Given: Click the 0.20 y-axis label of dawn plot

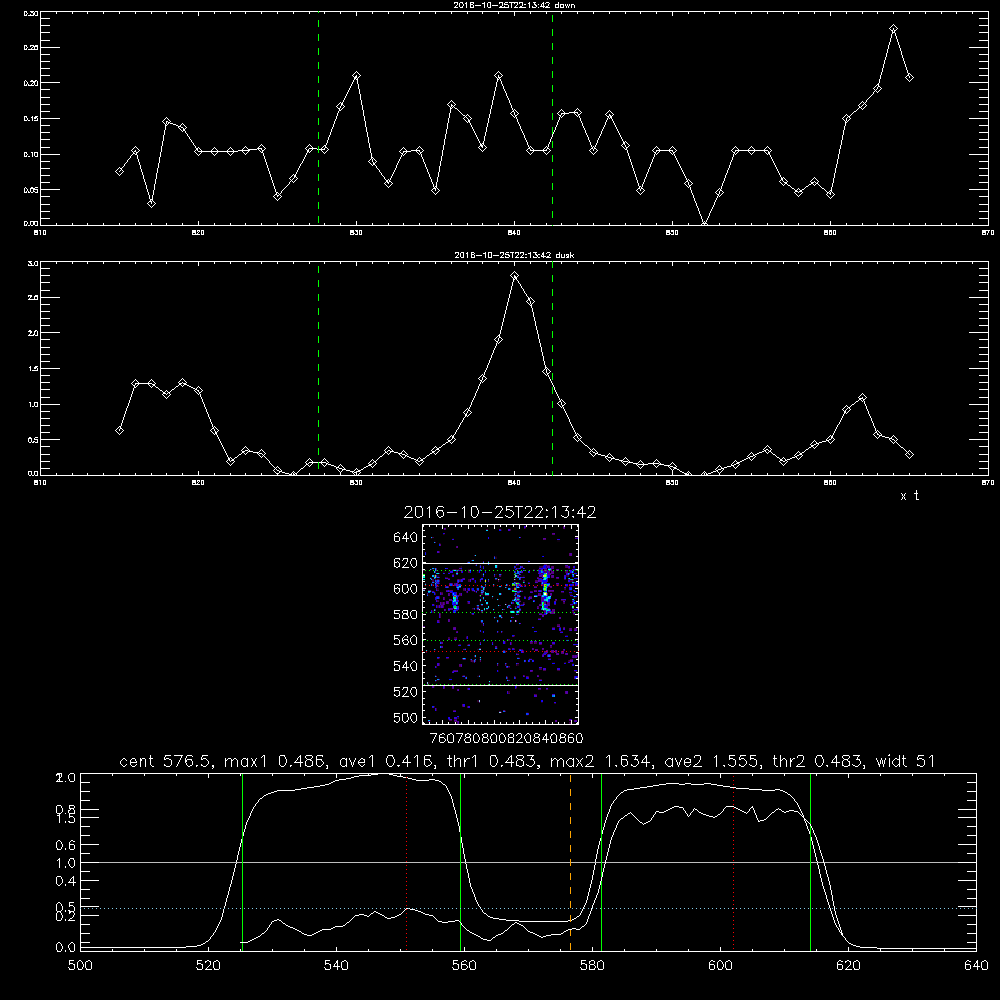Looking at the screenshot, I should click(32, 84).
